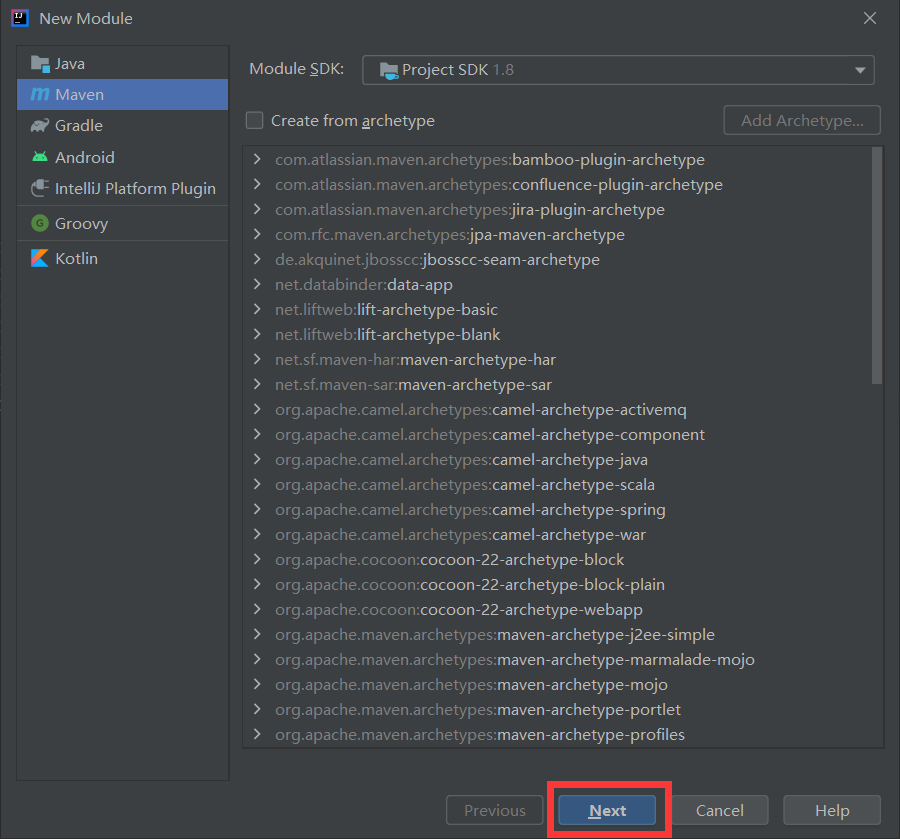900x839 pixels.
Task: Click the Kotlin logo icon
Action: click(40, 258)
